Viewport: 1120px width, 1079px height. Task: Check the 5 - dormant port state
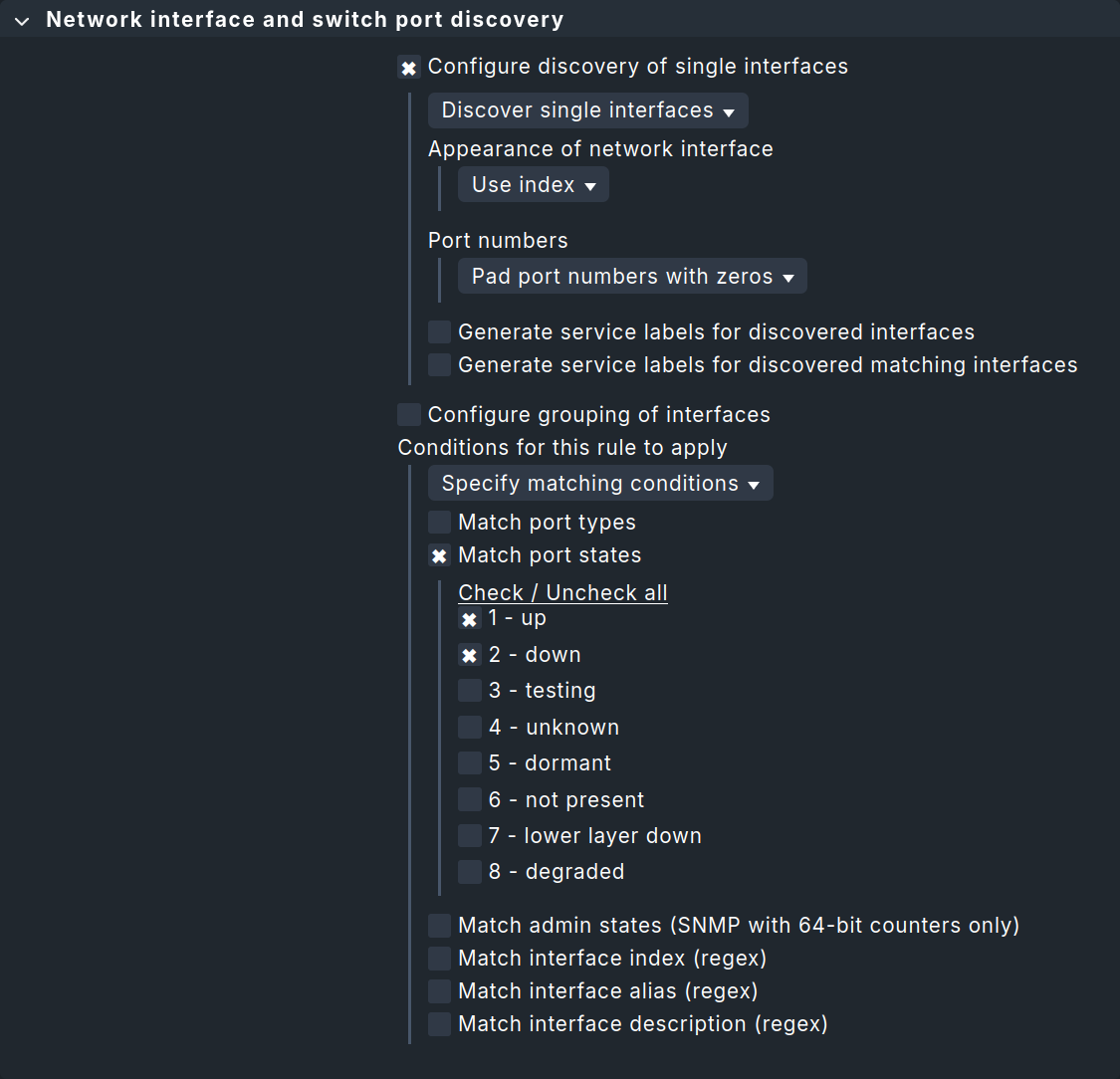[469, 762]
